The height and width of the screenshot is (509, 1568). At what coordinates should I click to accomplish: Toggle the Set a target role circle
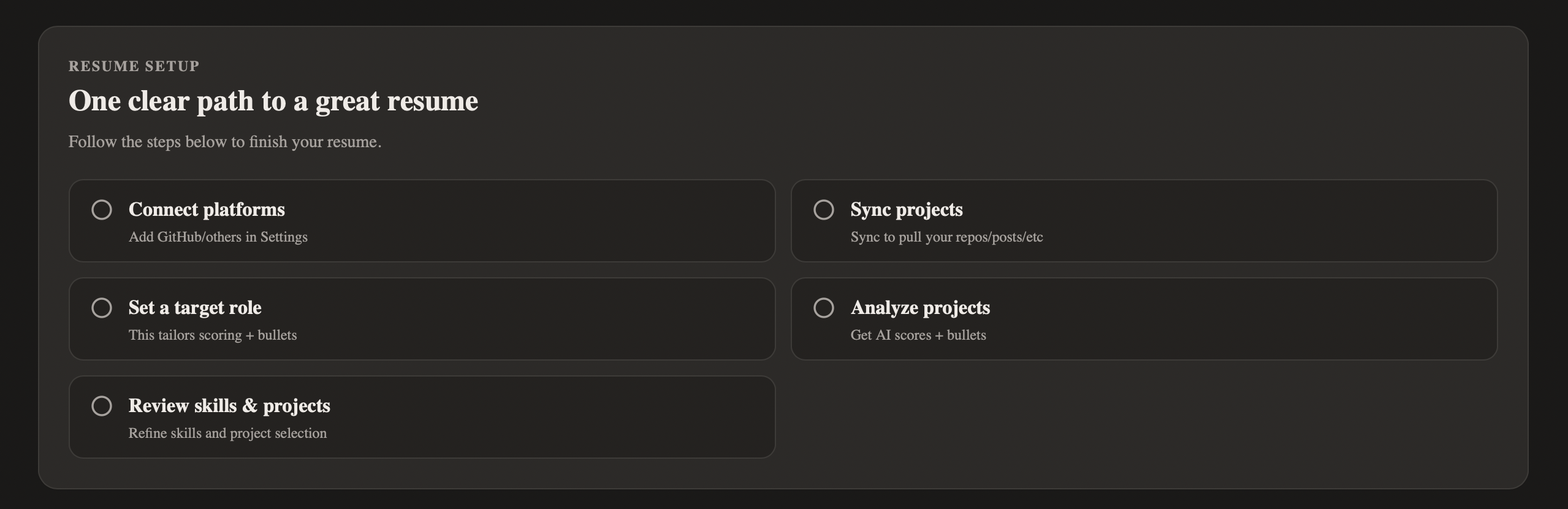[102, 308]
